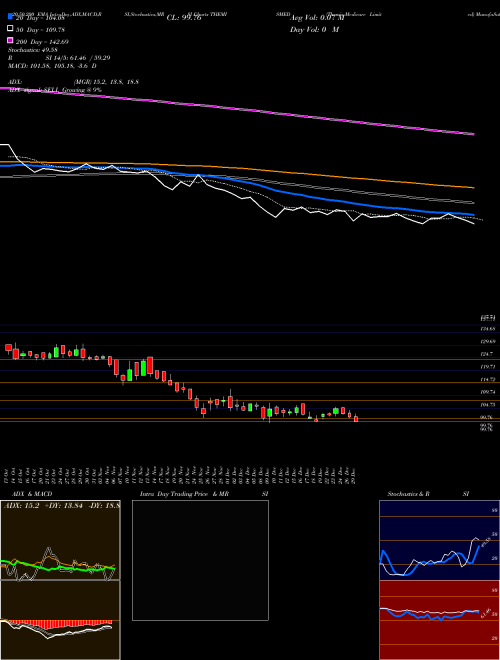
Task: Click the last red candlestick on the chart
Action: click(x=356, y=418)
